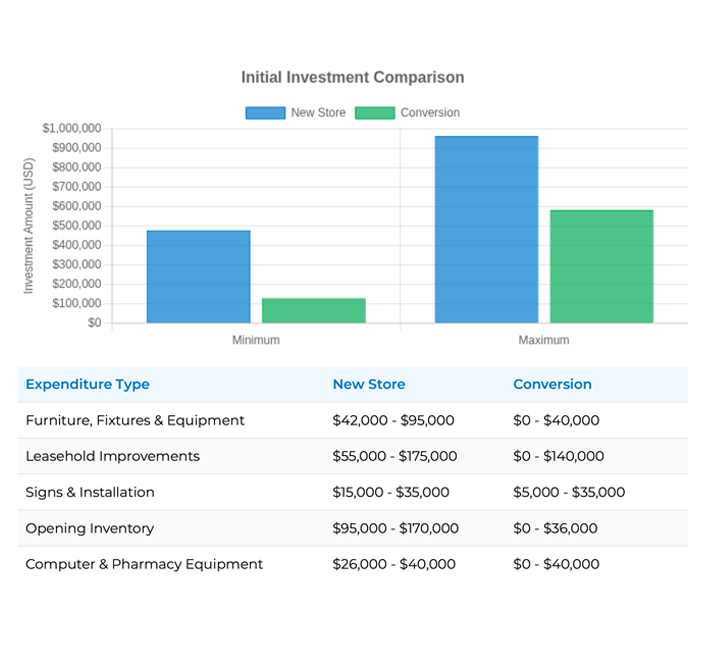Select the Furniture, Fixtures & Equipment row

pos(135,420)
